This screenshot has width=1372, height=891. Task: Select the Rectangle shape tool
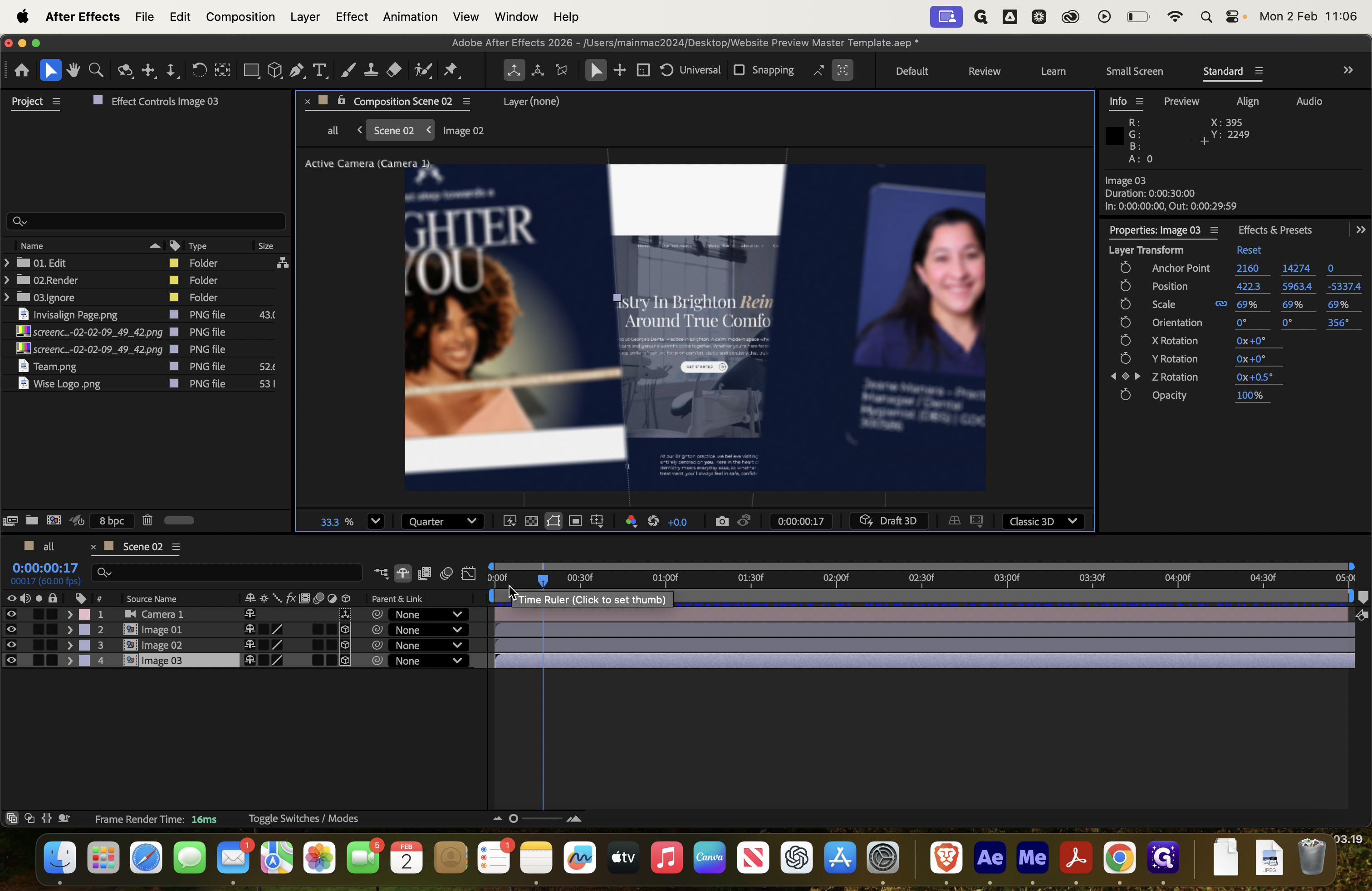[251, 70]
